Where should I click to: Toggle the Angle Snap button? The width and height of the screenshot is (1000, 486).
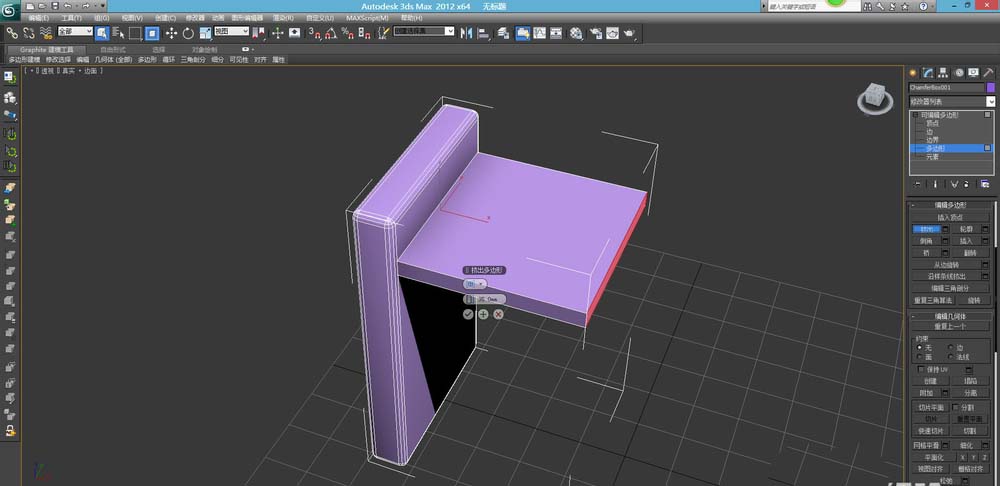point(331,33)
